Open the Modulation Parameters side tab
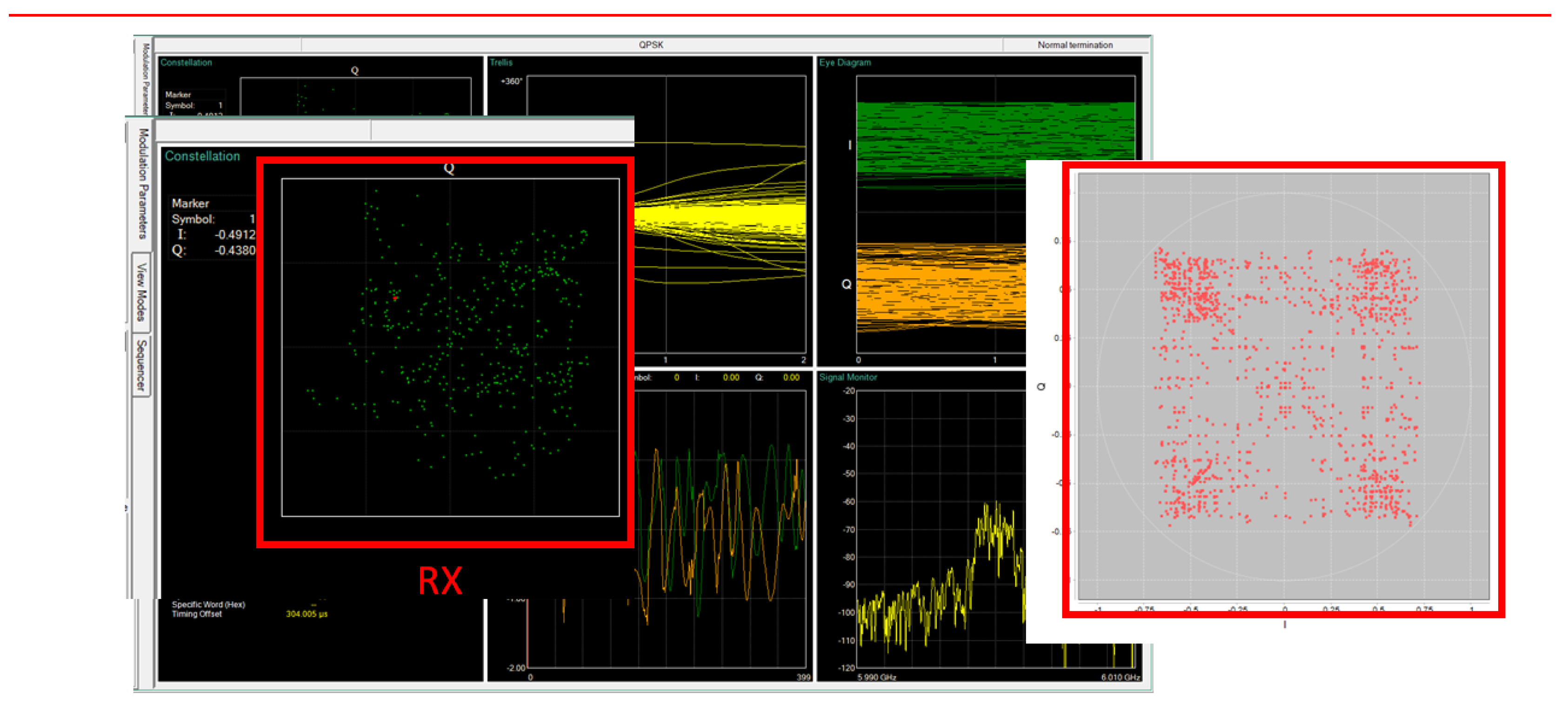The width and height of the screenshot is (1568, 707). pos(142,183)
